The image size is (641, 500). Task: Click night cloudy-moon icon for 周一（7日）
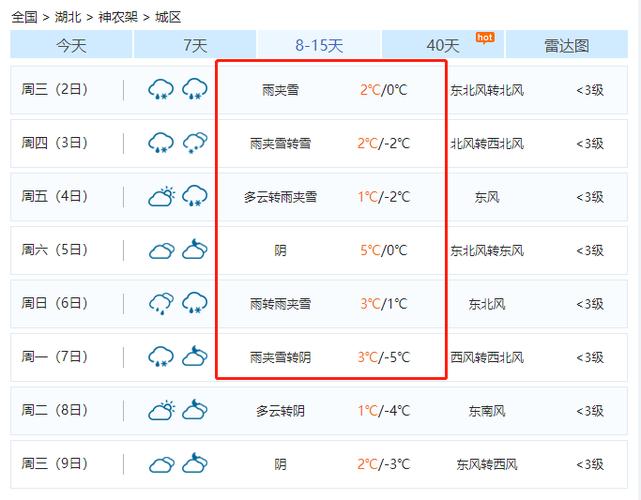point(195,356)
